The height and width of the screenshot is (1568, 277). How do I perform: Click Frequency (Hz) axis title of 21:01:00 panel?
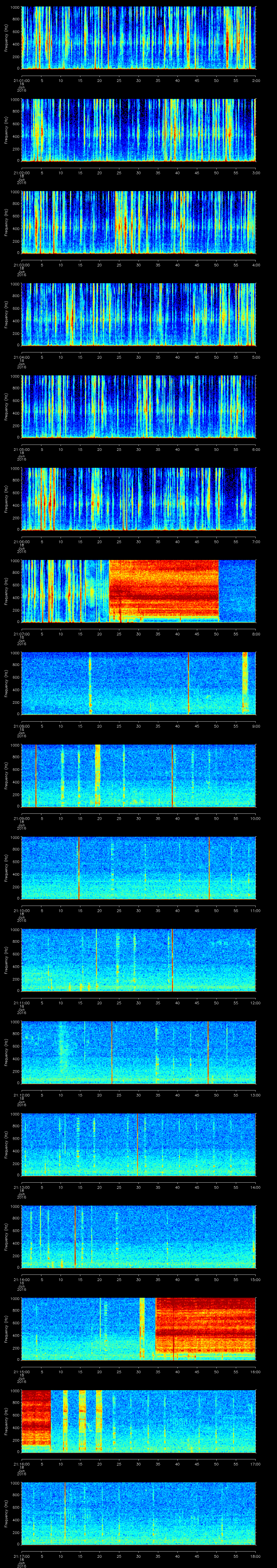pos(6,38)
